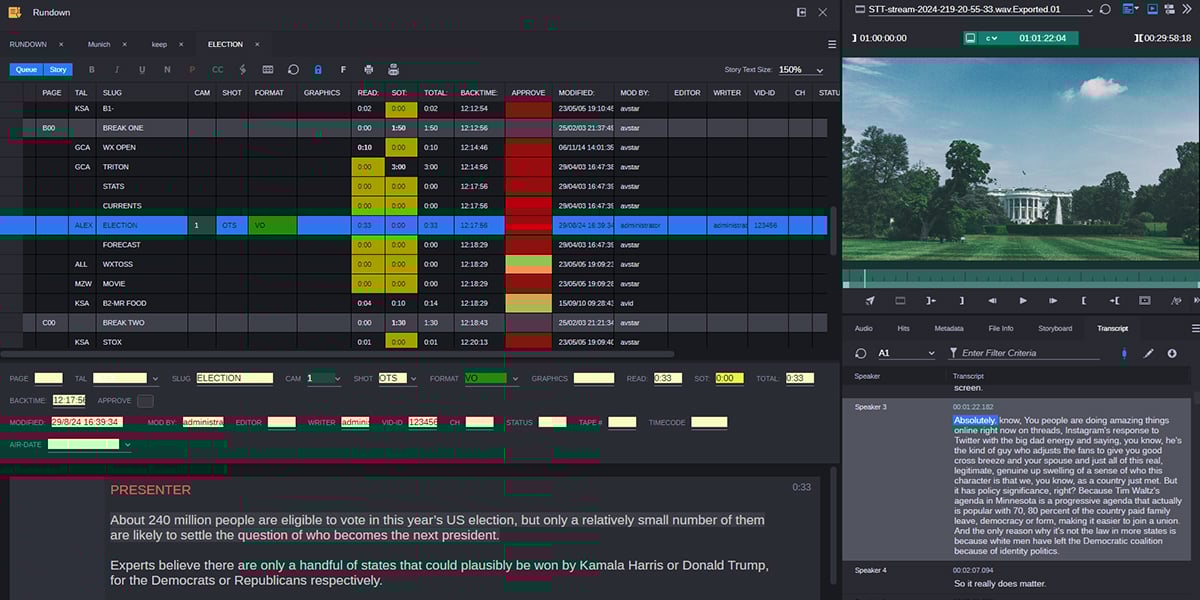Switch to the keep tab
The width and height of the screenshot is (1200, 600).
tap(159, 44)
